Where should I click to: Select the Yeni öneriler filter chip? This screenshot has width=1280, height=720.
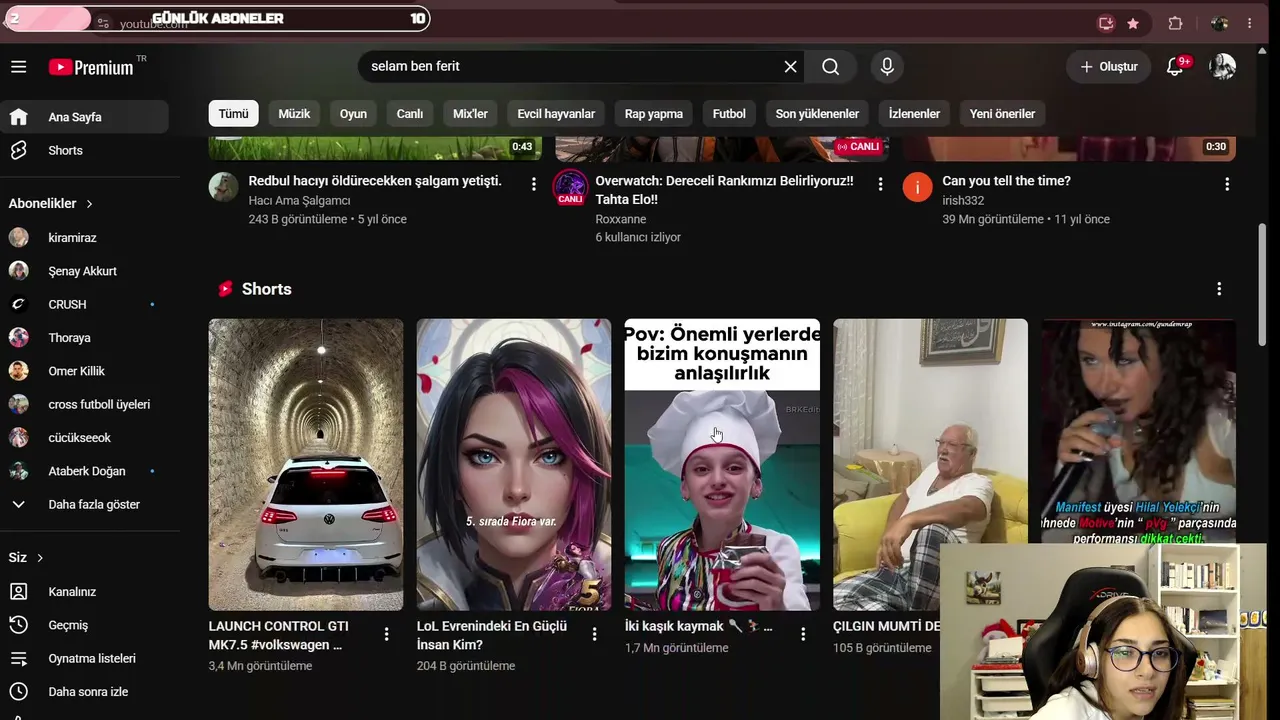pyautogui.click(x=1002, y=114)
